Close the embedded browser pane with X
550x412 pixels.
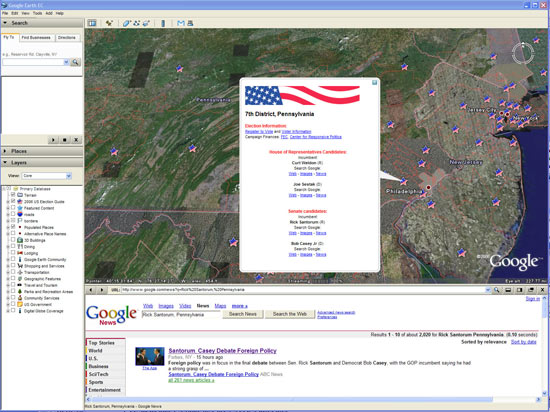click(x=542, y=290)
